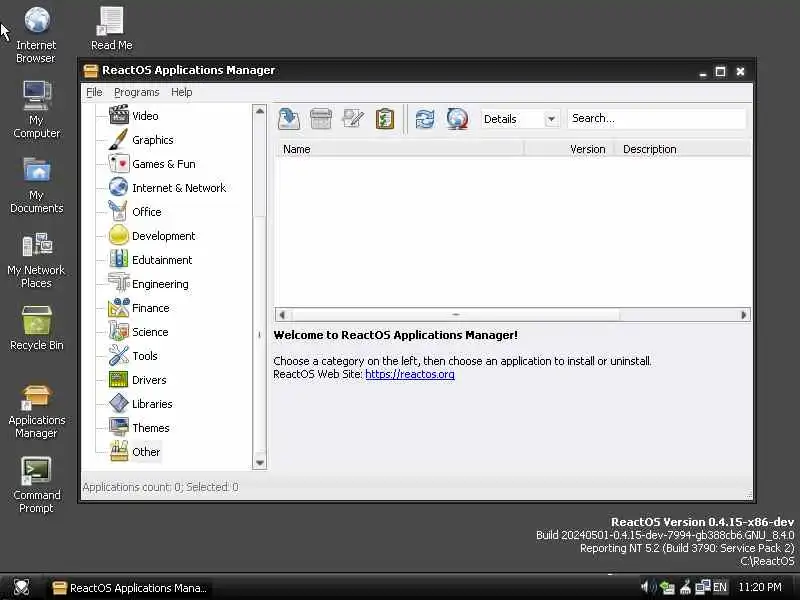Select the Development yellow helmet icon
Image resolution: width=800 pixels, height=600 pixels.
(x=118, y=235)
